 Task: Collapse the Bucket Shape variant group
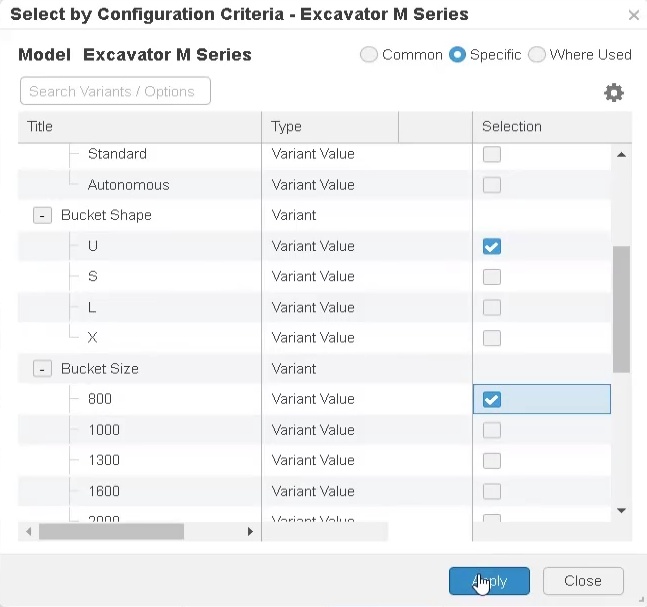(x=42, y=216)
